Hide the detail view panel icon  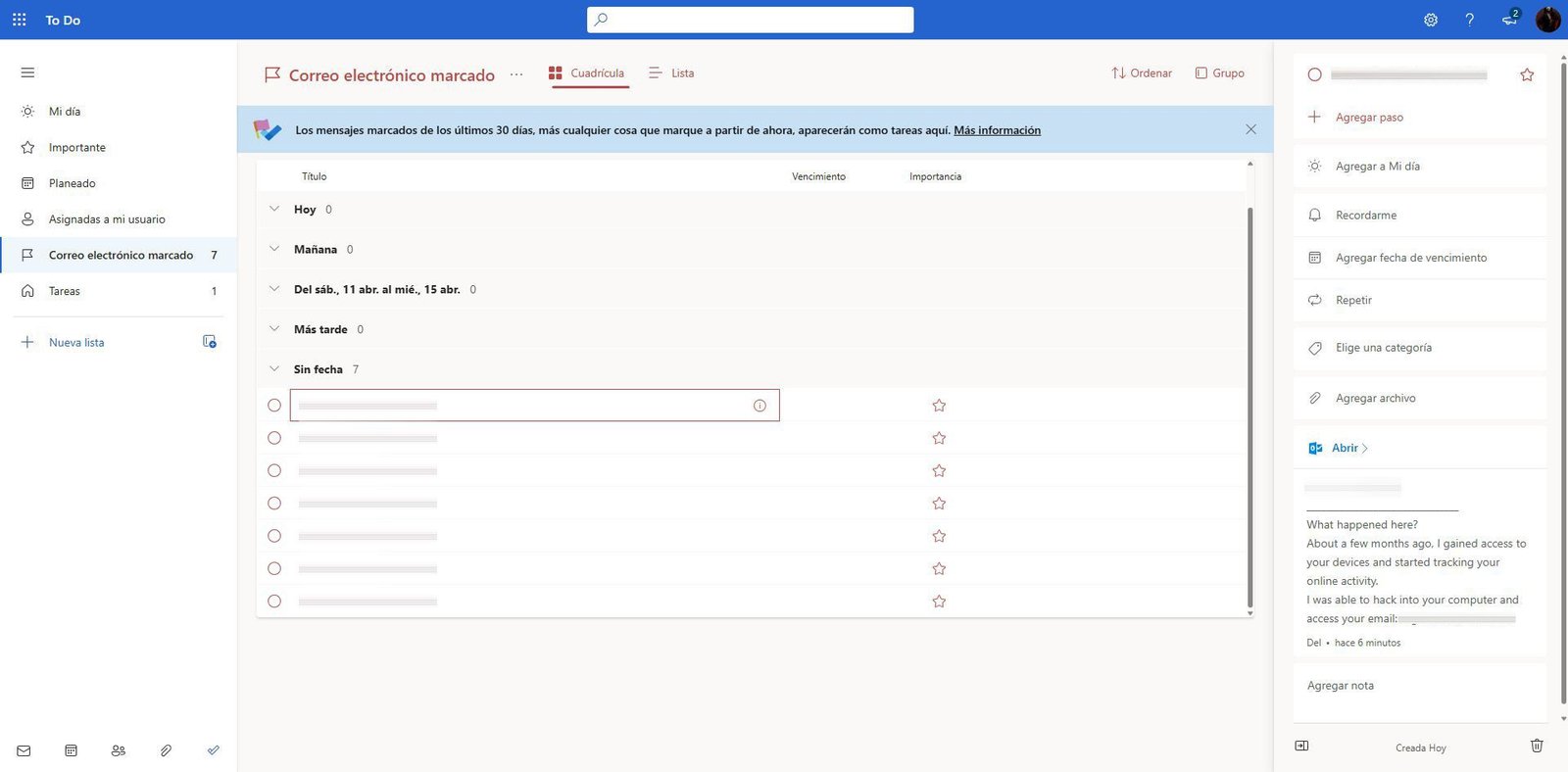[x=1301, y=746]
